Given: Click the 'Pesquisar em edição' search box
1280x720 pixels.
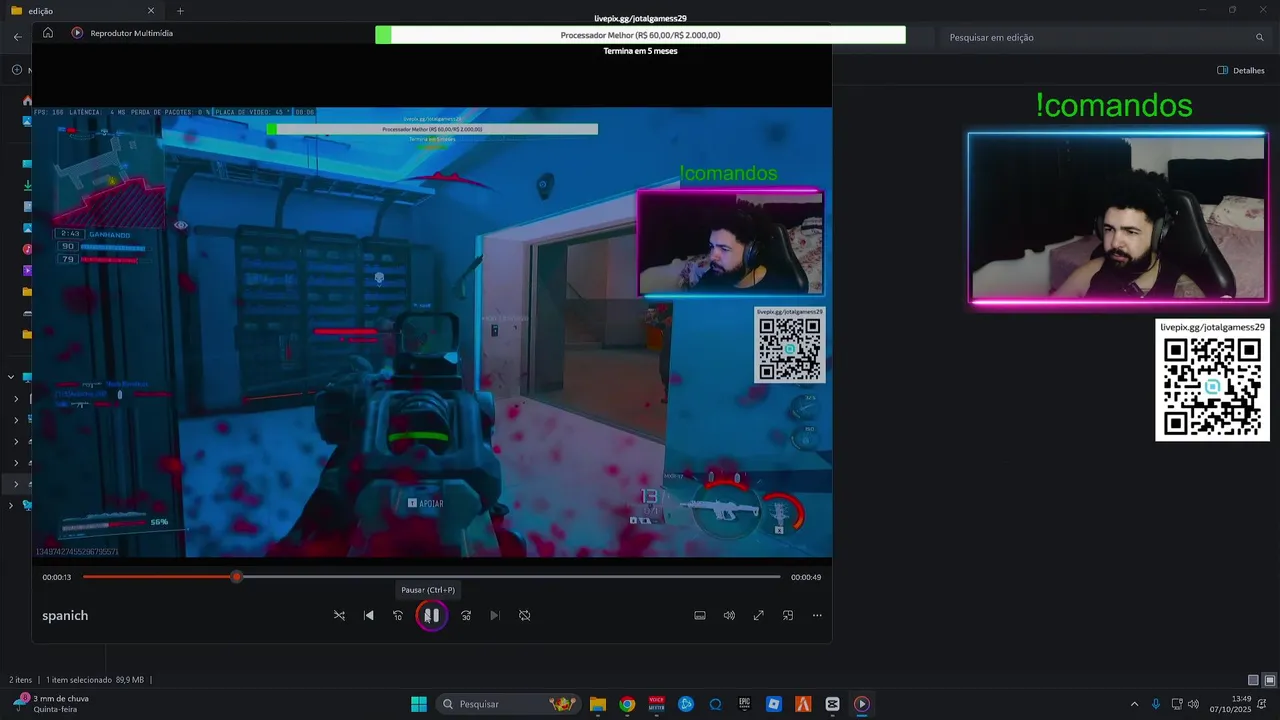Looking at the screenshot, I should tap(1105, 37).
